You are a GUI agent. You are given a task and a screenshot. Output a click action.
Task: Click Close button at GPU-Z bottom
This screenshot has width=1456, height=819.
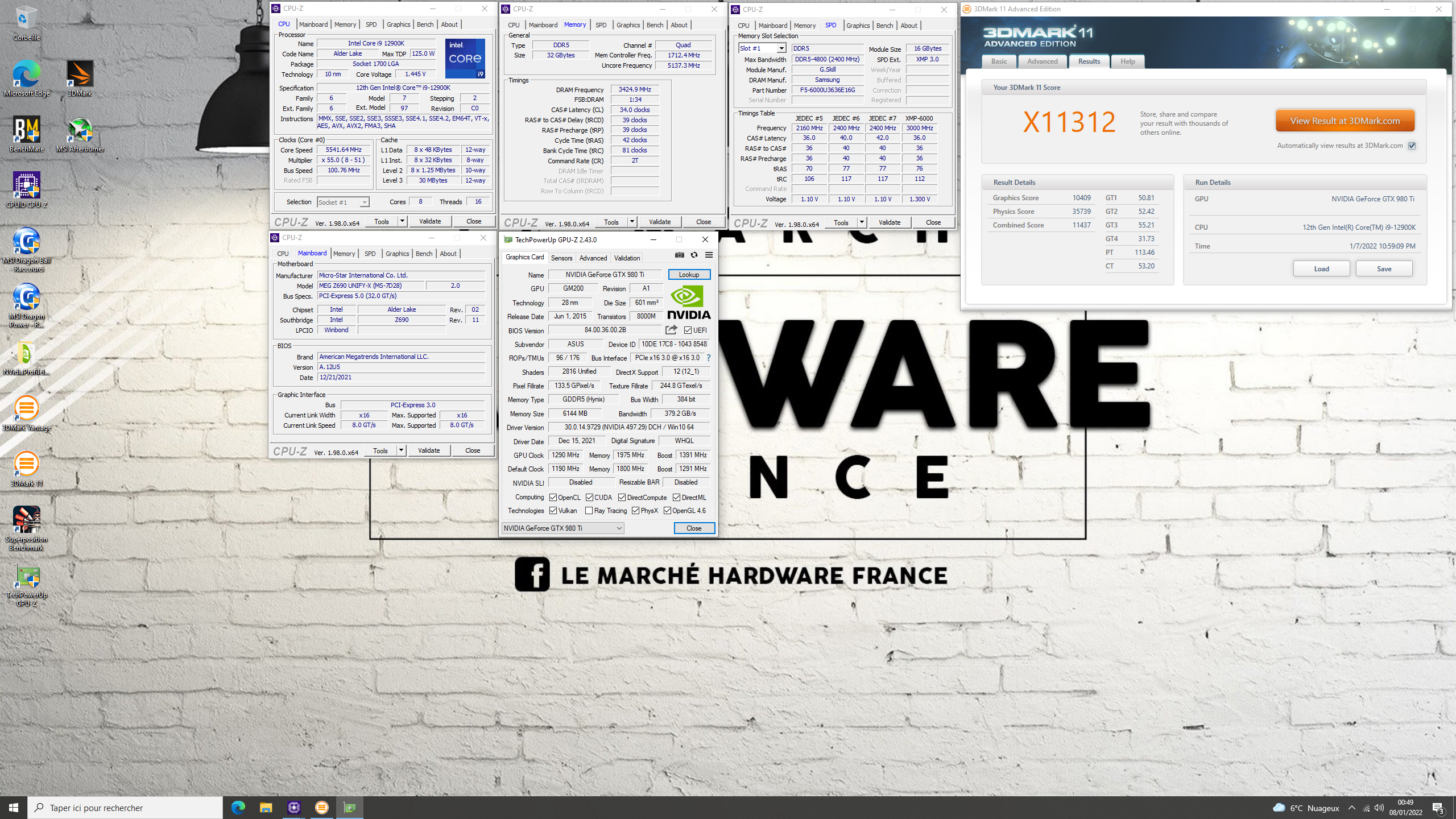pos(694,528)
